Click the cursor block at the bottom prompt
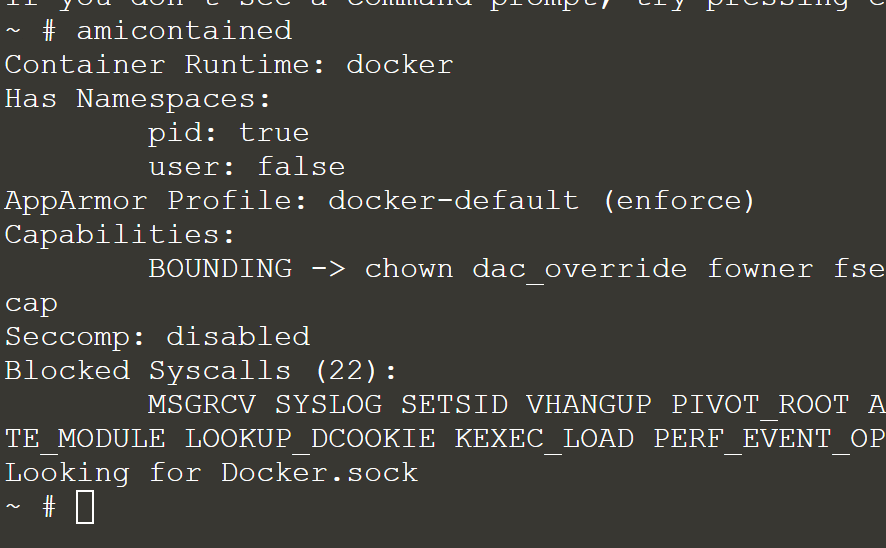 85,507
